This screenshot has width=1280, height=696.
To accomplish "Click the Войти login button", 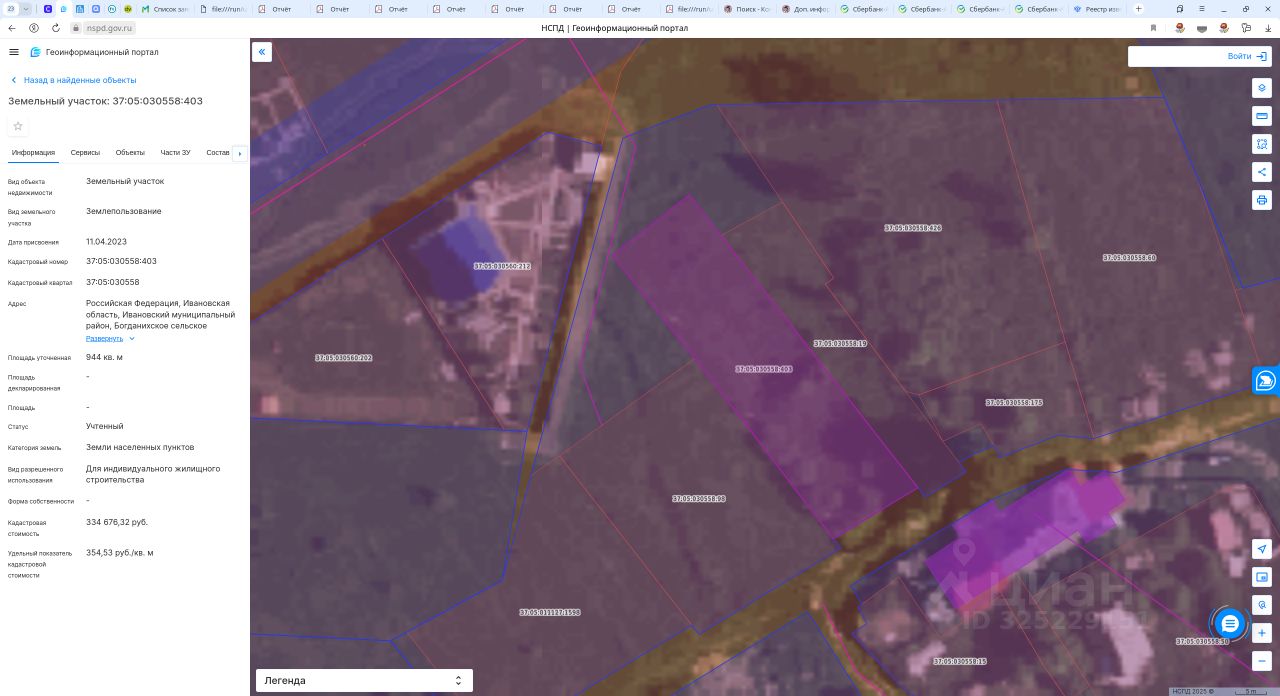I will [1246, 56].
